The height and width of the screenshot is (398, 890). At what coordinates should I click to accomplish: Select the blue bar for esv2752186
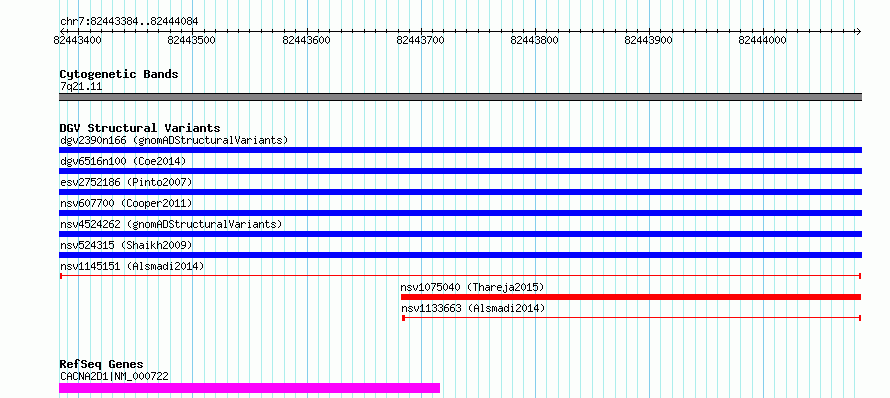[x=460, y=192]
